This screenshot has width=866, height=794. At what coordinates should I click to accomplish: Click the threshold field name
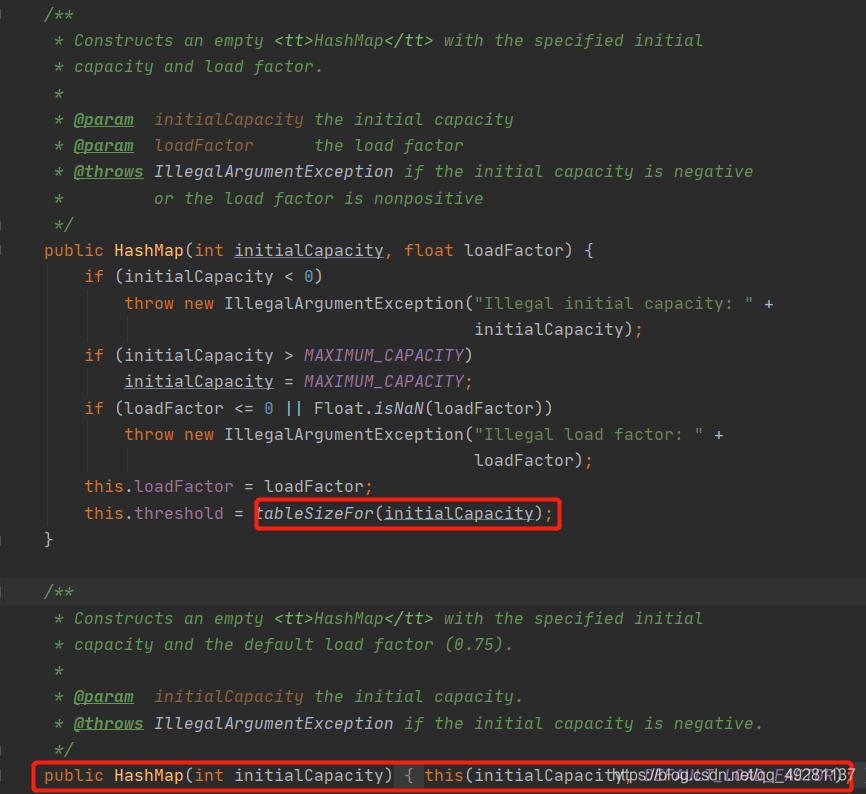179,514
